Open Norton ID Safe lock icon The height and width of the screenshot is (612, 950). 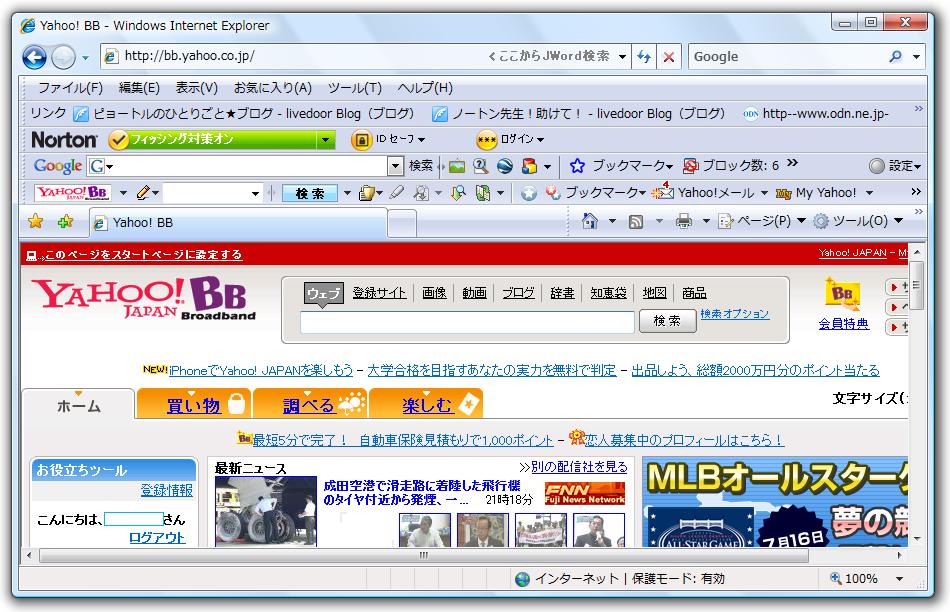361,140
